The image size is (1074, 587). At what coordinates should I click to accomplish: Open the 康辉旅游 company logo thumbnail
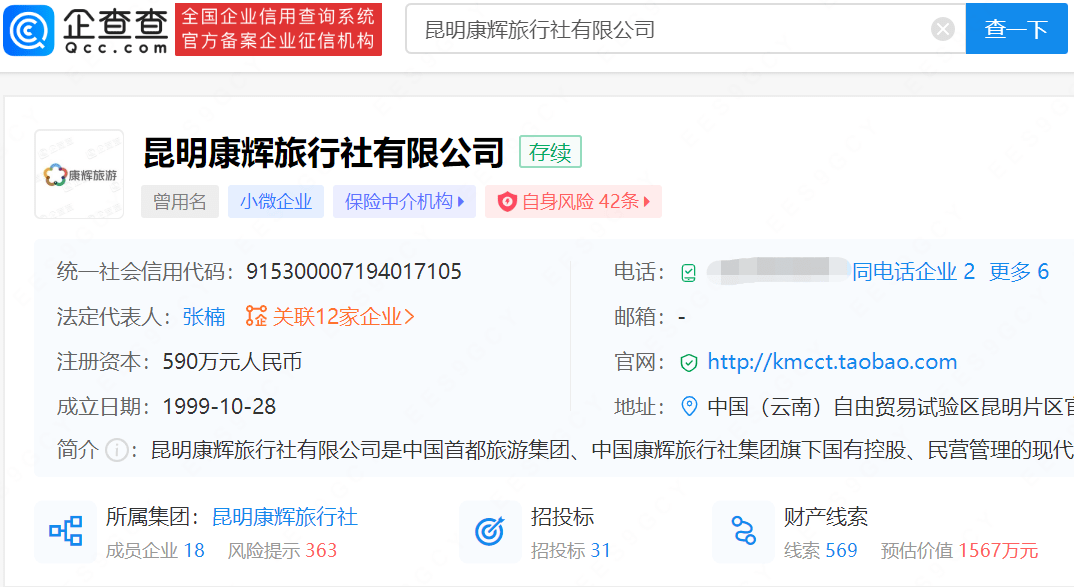point(79,174)
